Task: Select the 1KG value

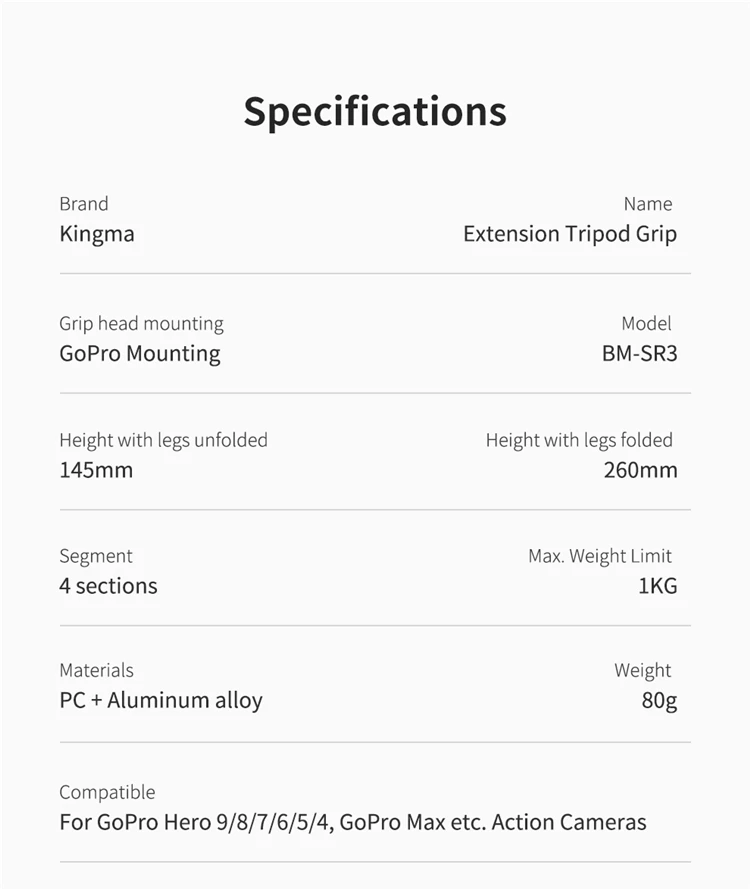Action: (x=658, y=586)
